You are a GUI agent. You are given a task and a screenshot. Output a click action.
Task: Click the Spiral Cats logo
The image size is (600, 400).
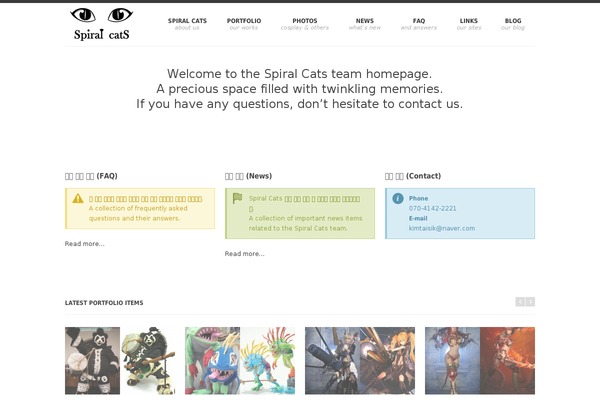101,24
